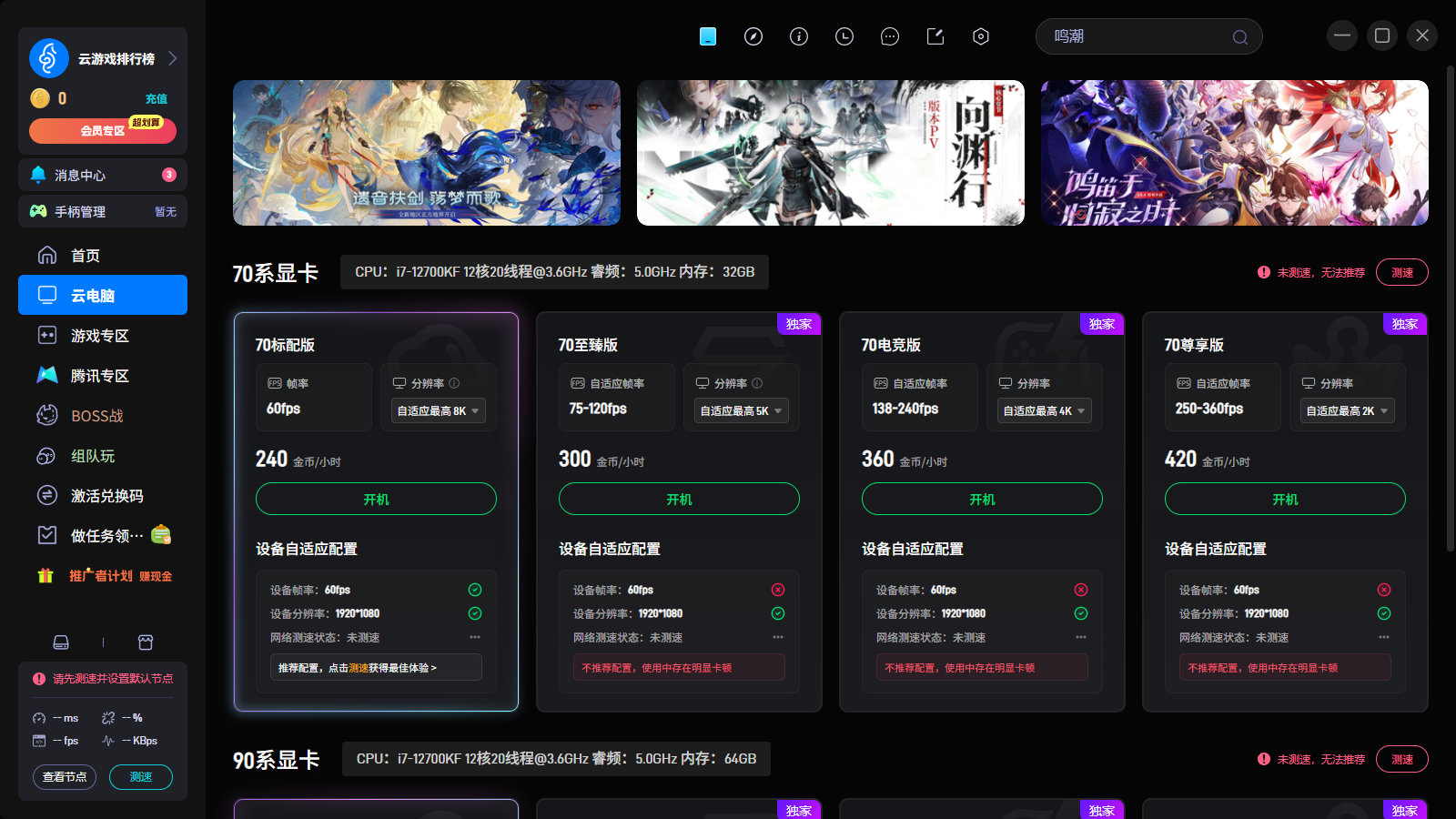
Task: Click the 暂无 status beside 手柄管理
Action: (x=166, y=211)
